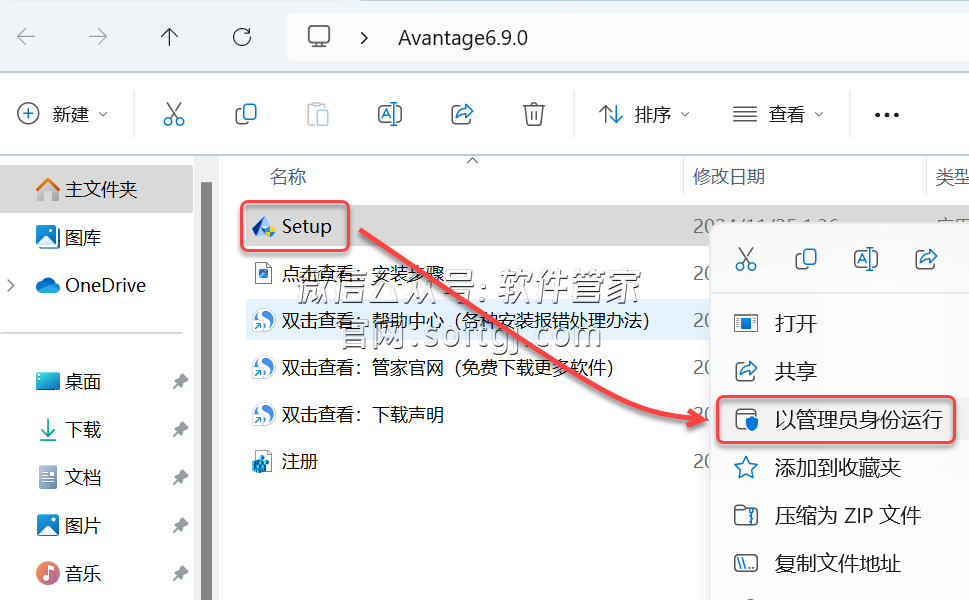The height and width of the screenshot is (600, 969).
Task: Open 下载 in the sidebar
Action: 68,429
